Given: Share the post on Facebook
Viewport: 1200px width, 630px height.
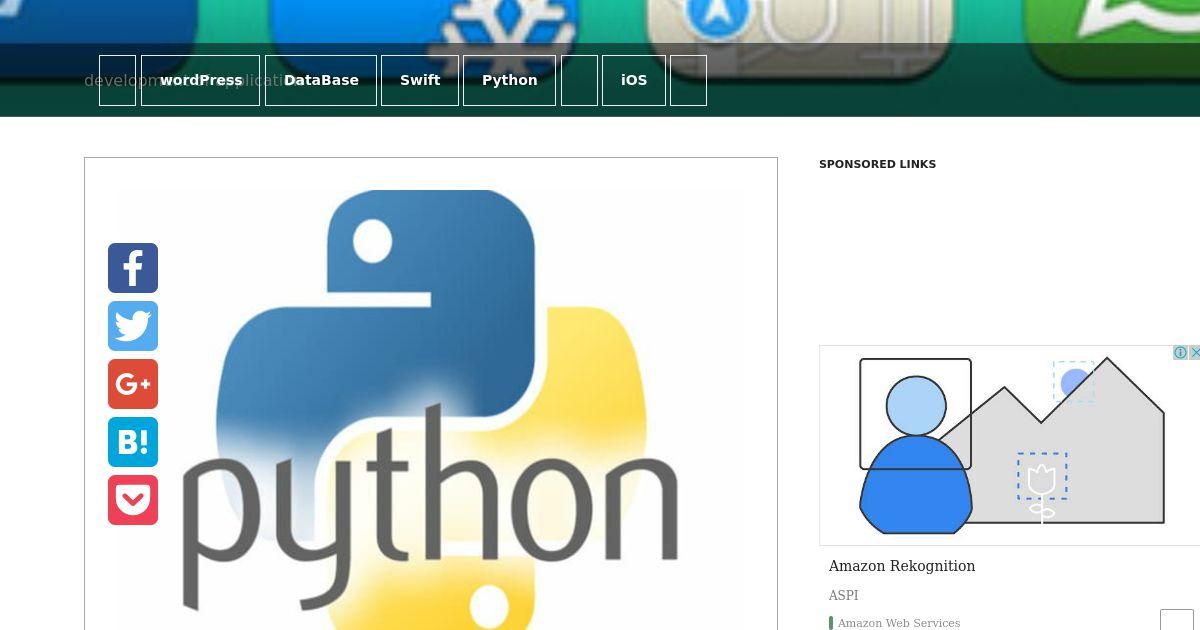Looking at the screenshot, I should (x=133, y=268).
